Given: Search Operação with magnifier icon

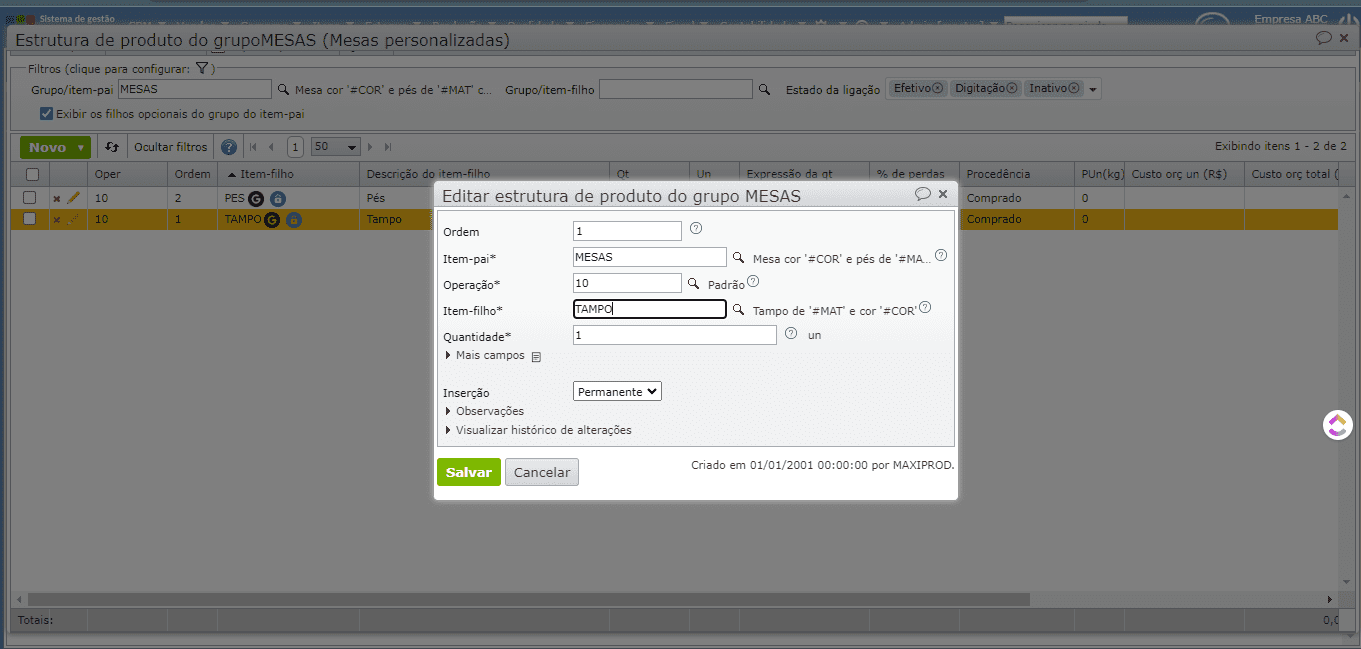Looking at the screenshot, I should tap(694, 284).
